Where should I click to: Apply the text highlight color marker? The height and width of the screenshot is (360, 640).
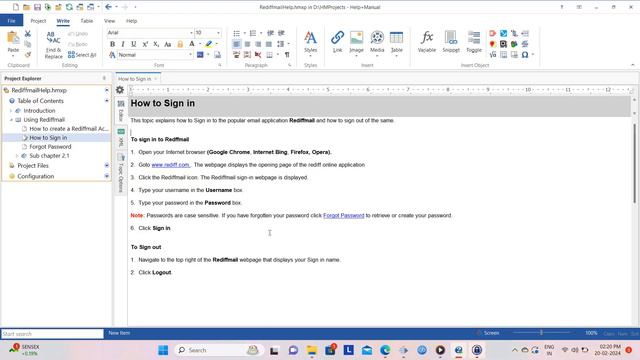[x=209, y=44]
